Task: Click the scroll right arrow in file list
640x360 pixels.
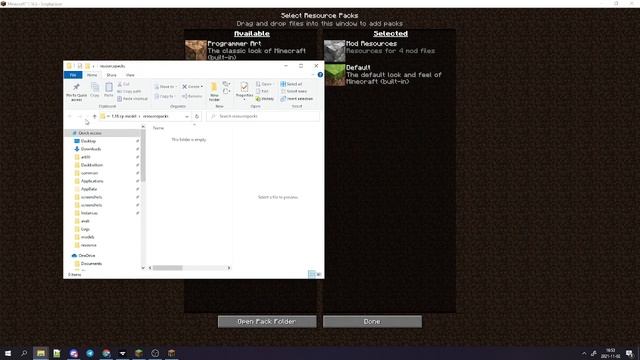Action: [x=229, y=268]
